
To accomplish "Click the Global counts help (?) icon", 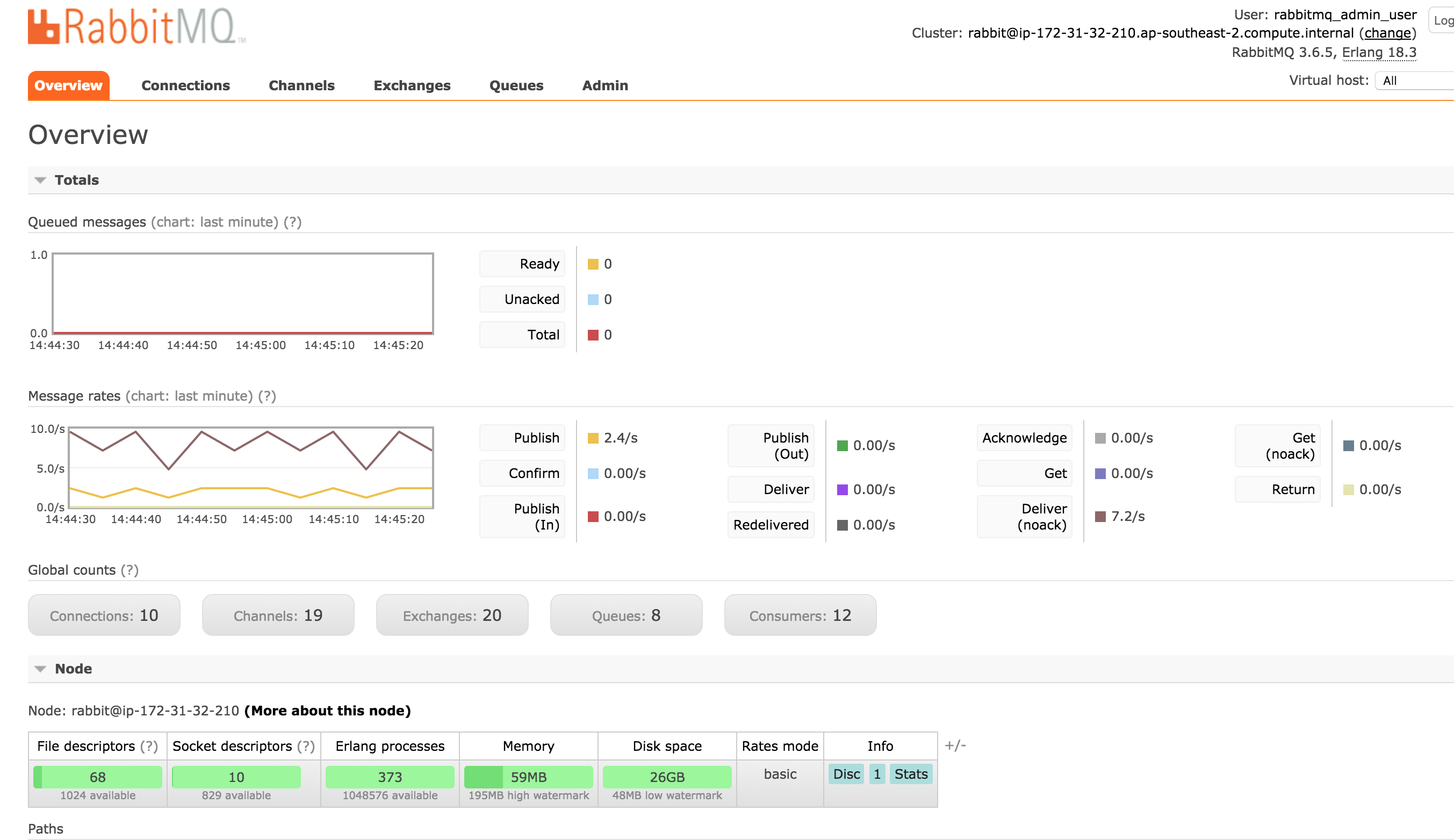I will (129, 570).
